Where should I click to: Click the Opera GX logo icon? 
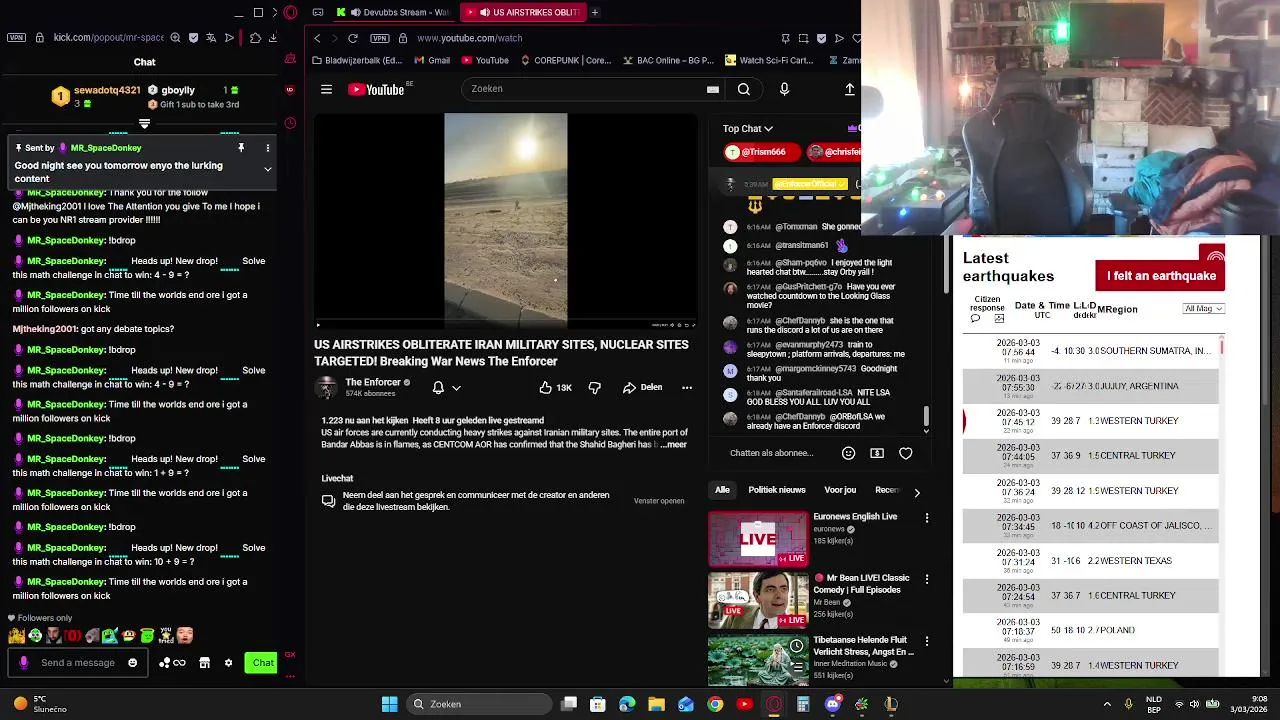(x=290, y=13)
